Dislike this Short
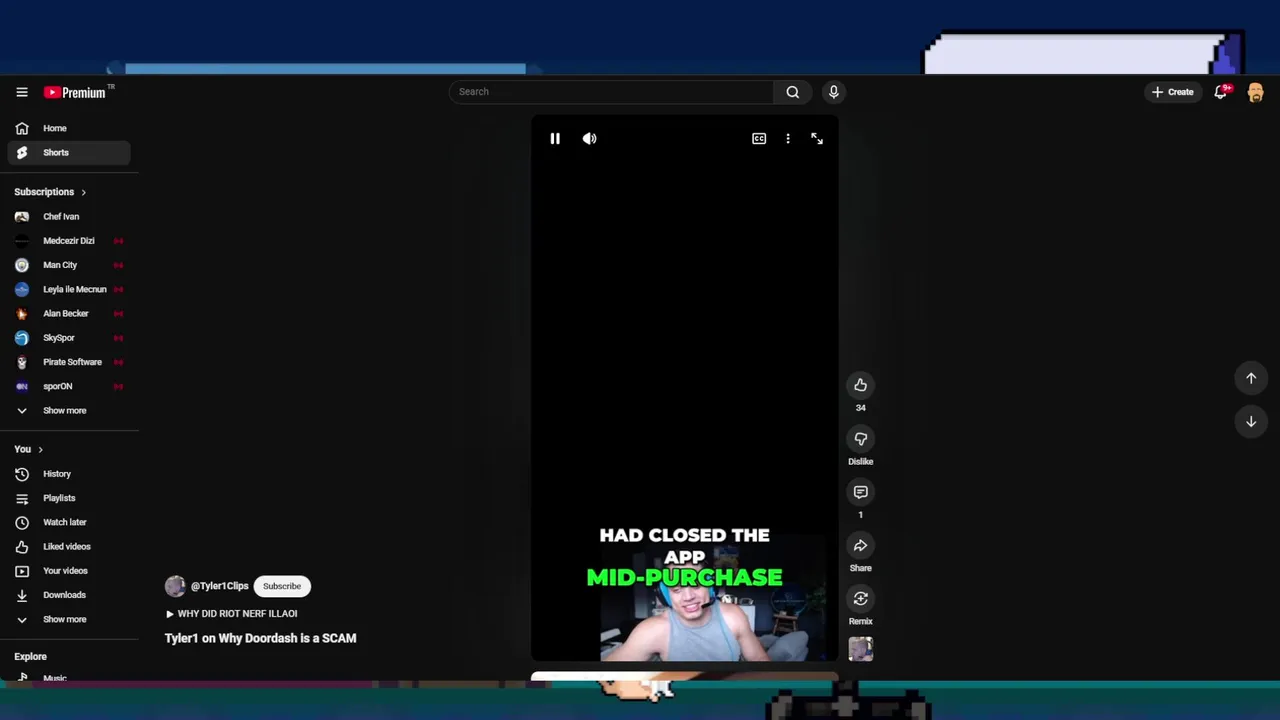Viewport: 1280px width, 720px height. tap(860, 439)
